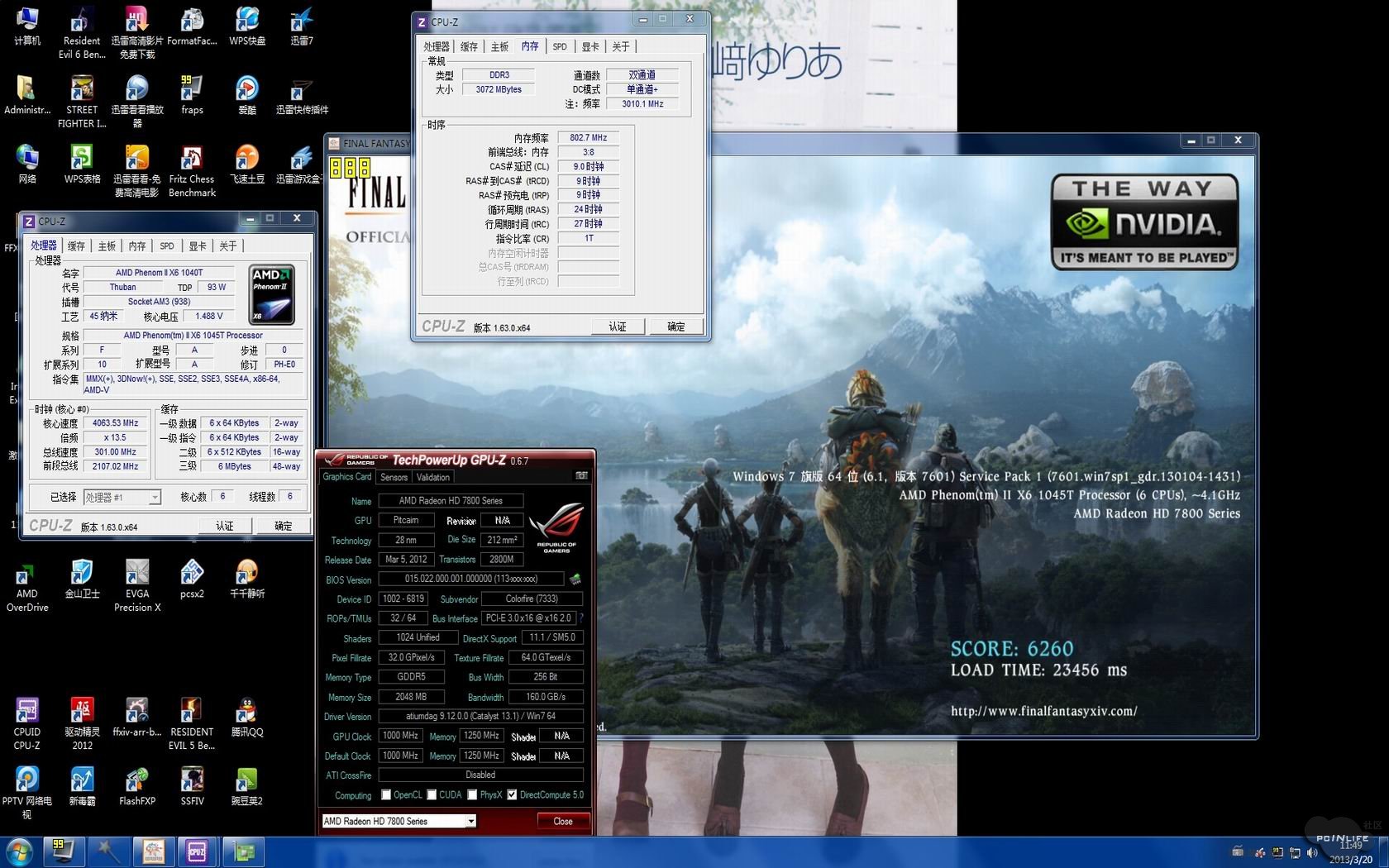Select the 金山卫士 desktop icon
The width and height of the screenshot is (1389, 868).
pos(82,579)
